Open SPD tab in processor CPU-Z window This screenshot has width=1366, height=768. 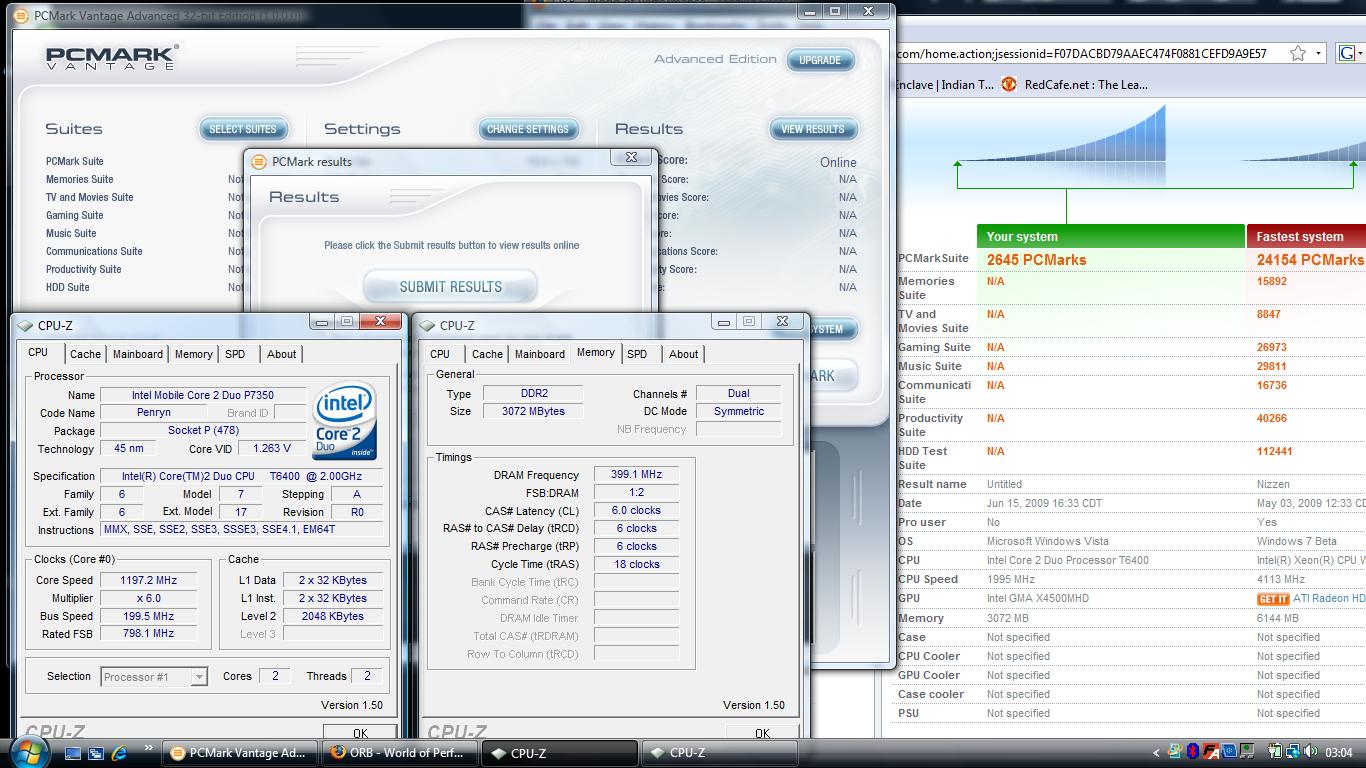tap(235, 354)
